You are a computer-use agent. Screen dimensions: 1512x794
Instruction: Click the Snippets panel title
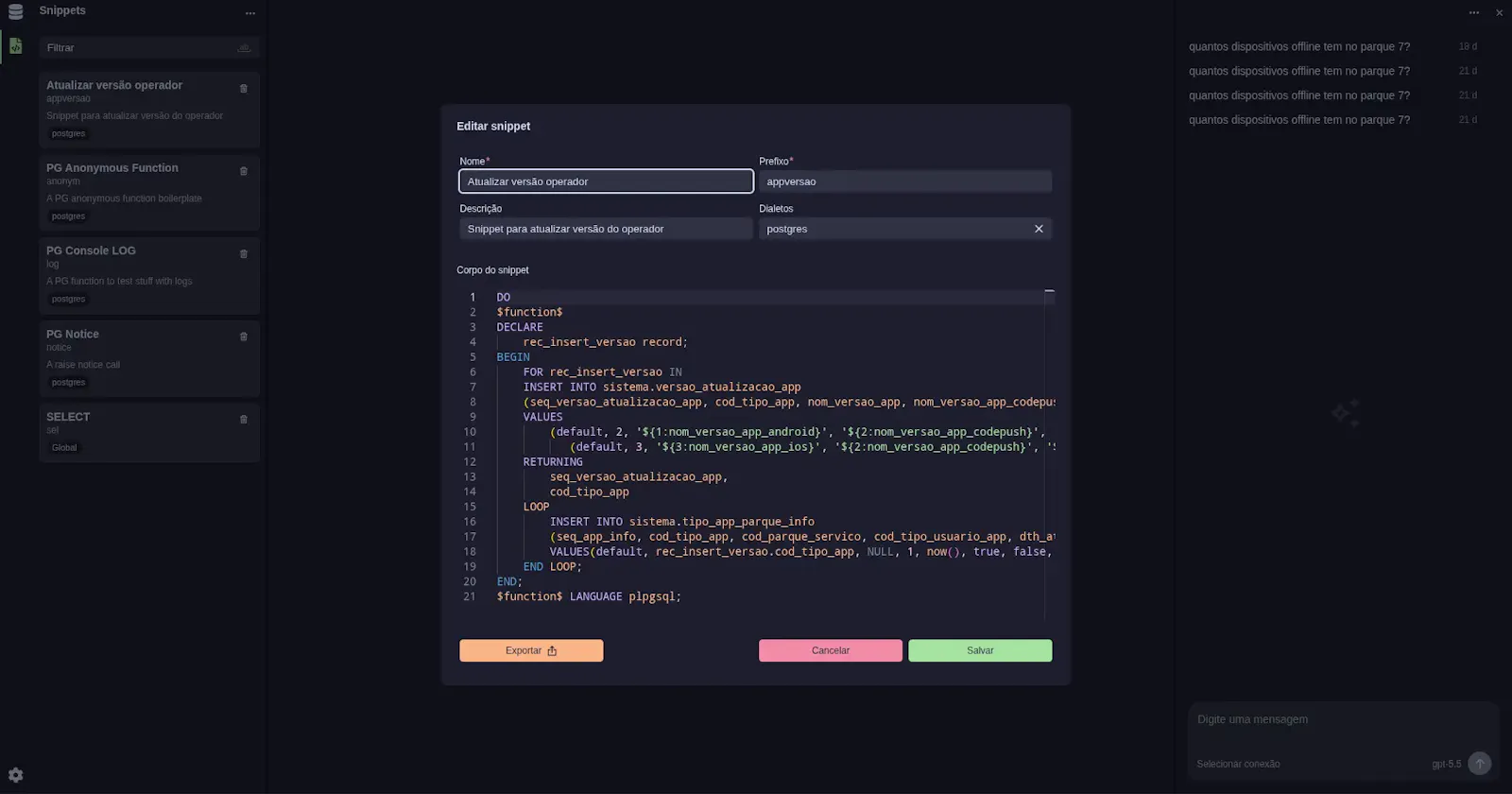[x=62, y=10]
